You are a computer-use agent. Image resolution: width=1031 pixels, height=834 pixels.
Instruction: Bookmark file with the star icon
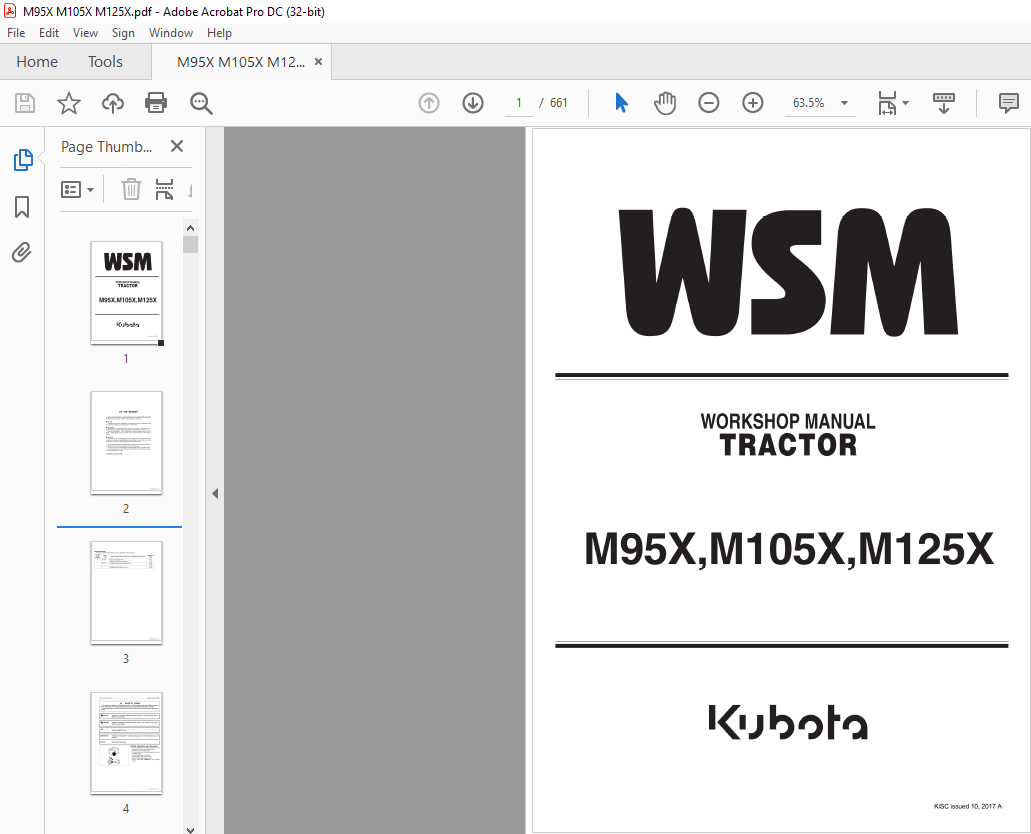[x=68, y=103]
